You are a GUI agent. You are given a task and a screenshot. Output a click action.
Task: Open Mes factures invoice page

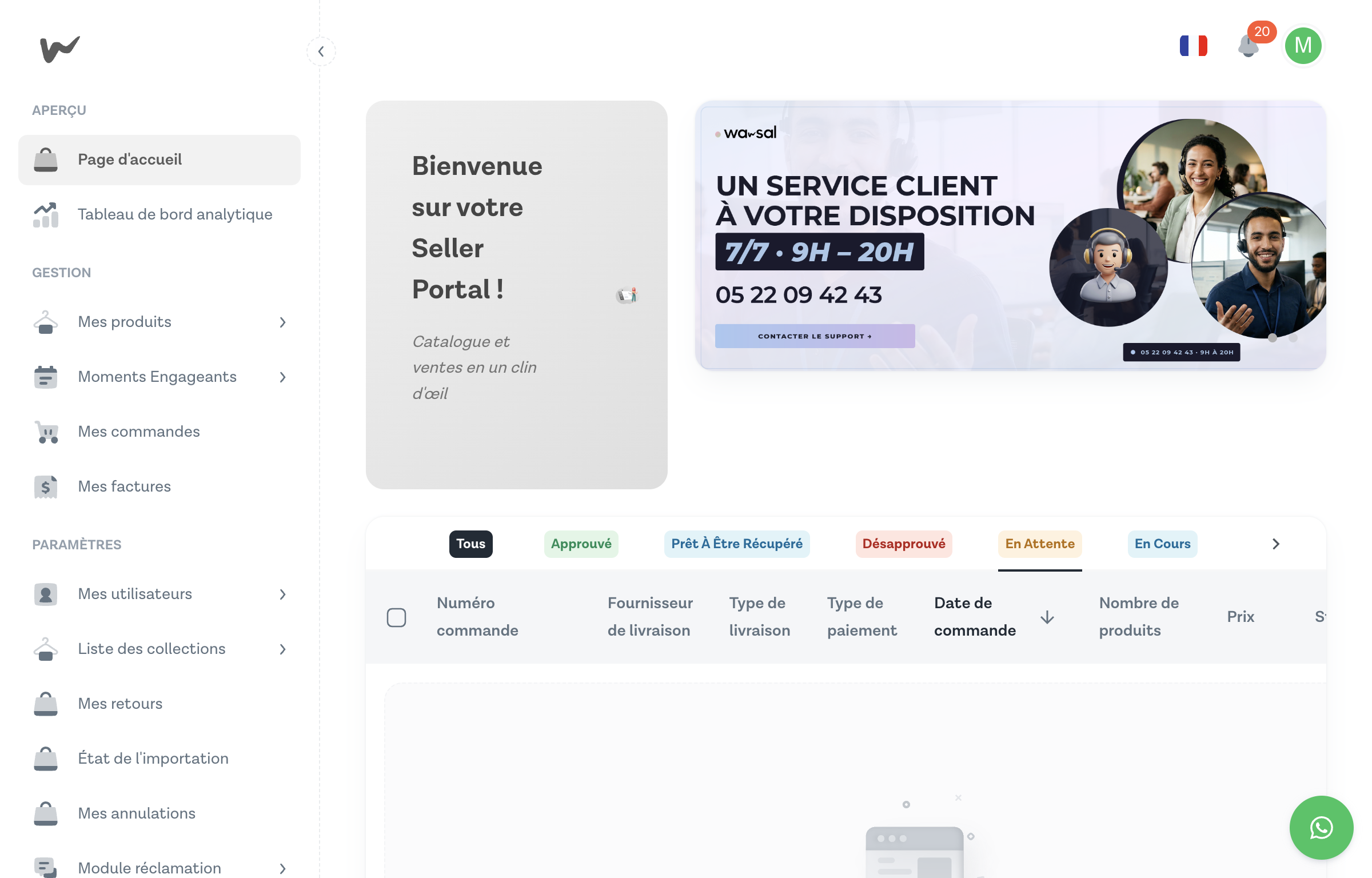(124, 486)
